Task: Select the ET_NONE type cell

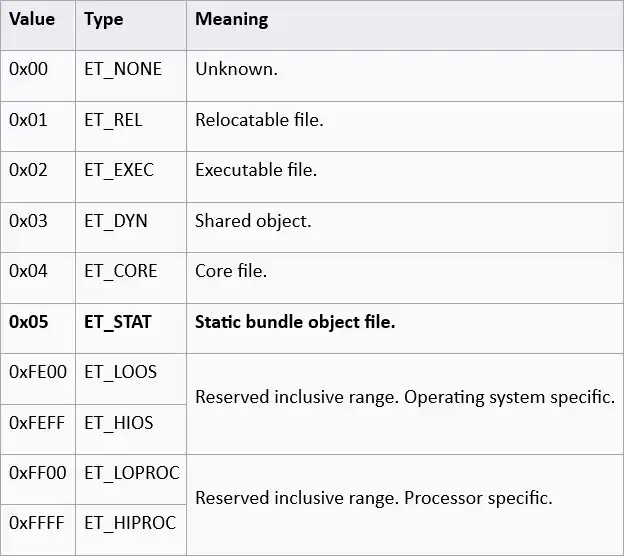Action: click(x=131, y=76)
